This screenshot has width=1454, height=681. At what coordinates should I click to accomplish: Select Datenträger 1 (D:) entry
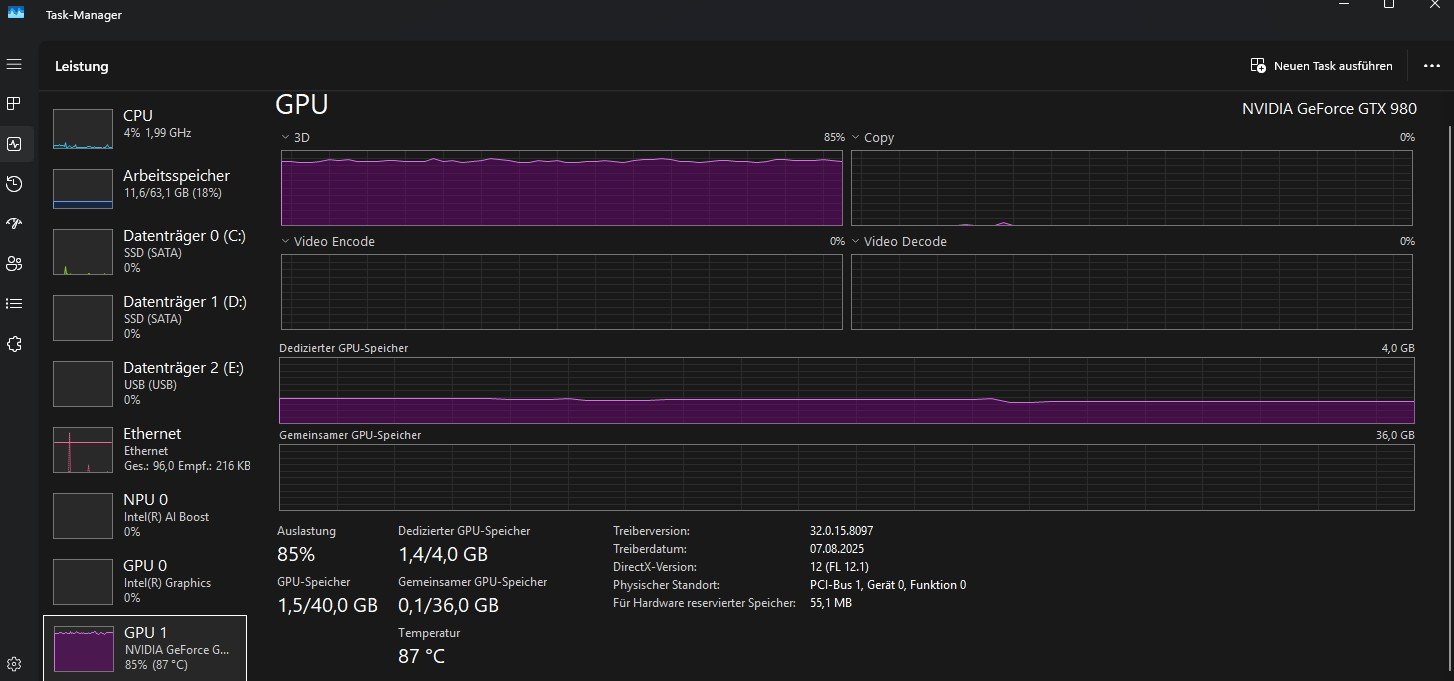click(145, 317)
